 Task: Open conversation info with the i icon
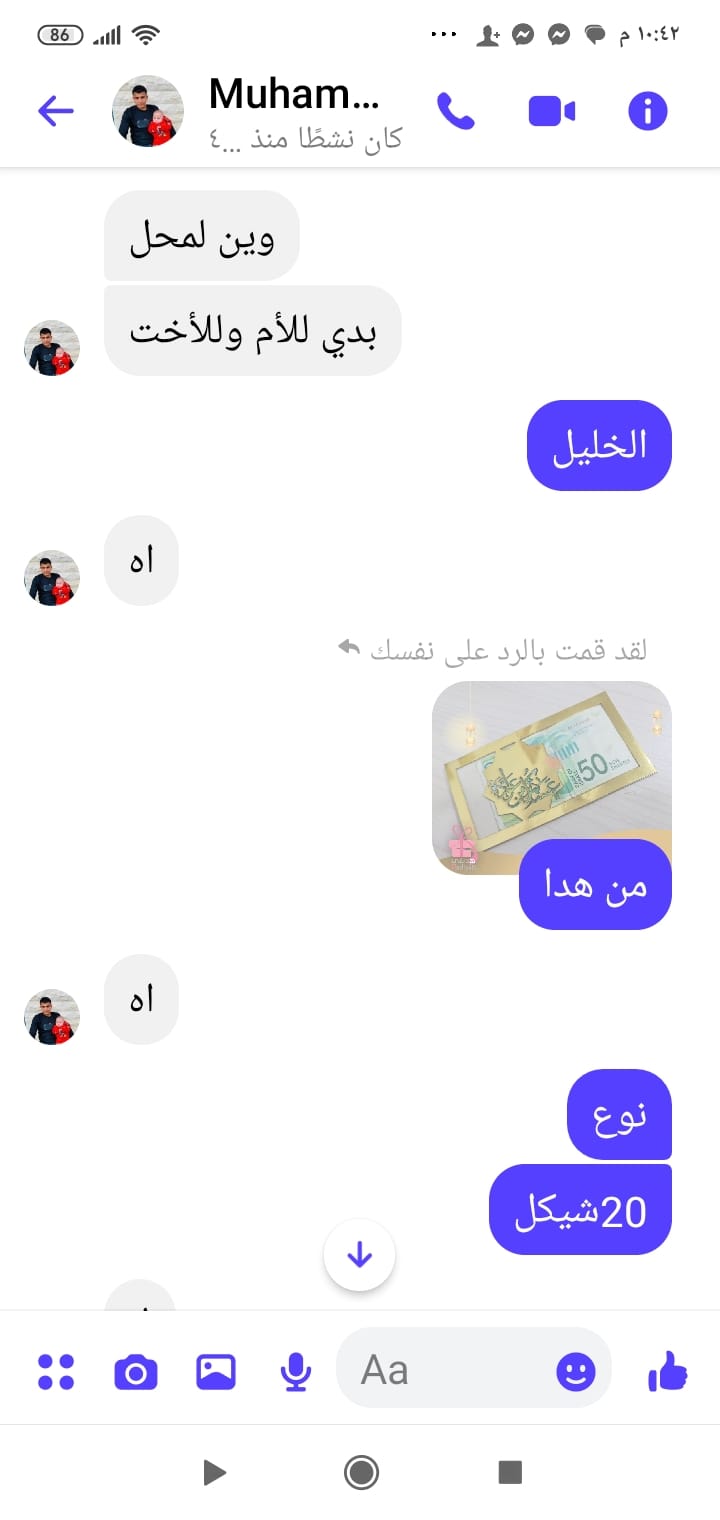(x=647, y=111)
